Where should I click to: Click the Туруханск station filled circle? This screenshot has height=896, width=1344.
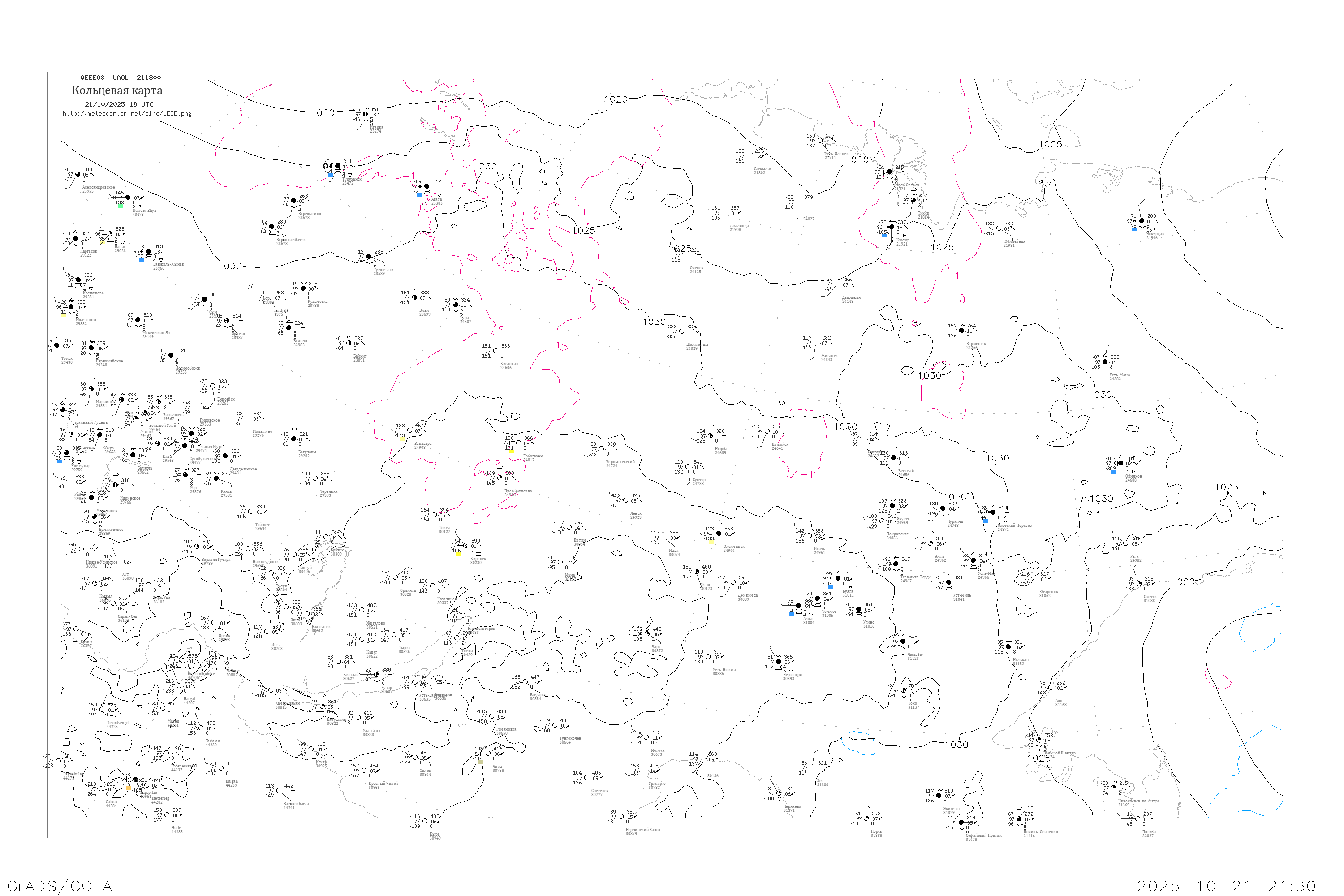coord(338,166)
